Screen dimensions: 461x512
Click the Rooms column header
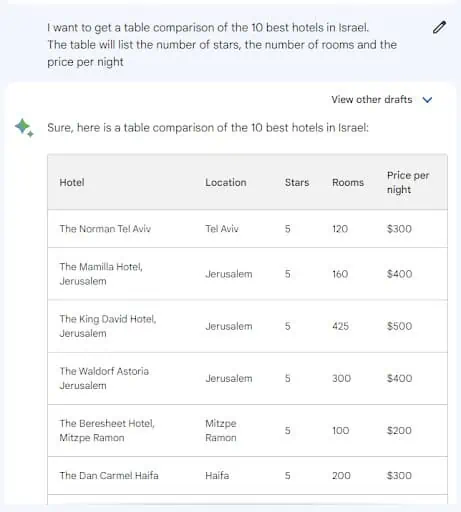[x=348, y=182]
